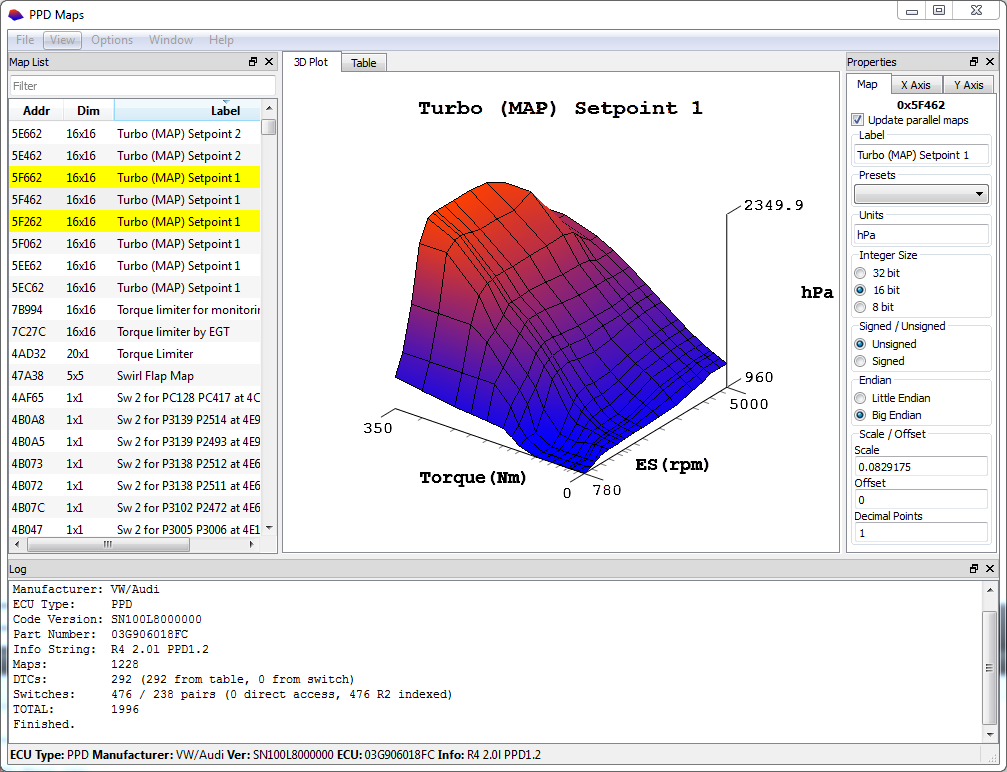Switch to the Table tab
This screenshot has height=772, width=1007.
[364, 63]
